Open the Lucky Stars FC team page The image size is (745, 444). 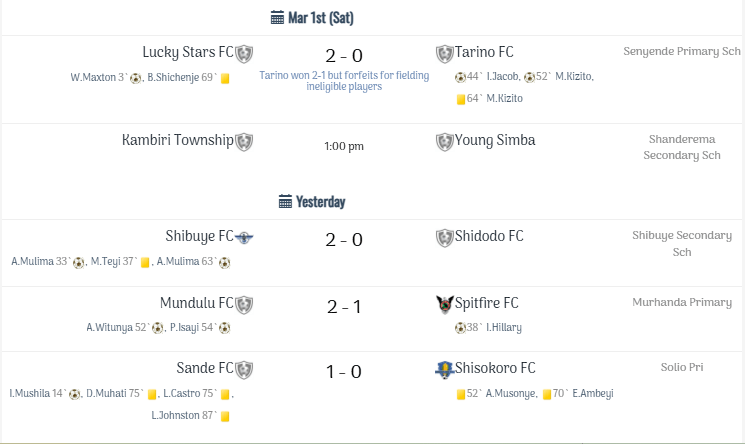click(188, 52)
